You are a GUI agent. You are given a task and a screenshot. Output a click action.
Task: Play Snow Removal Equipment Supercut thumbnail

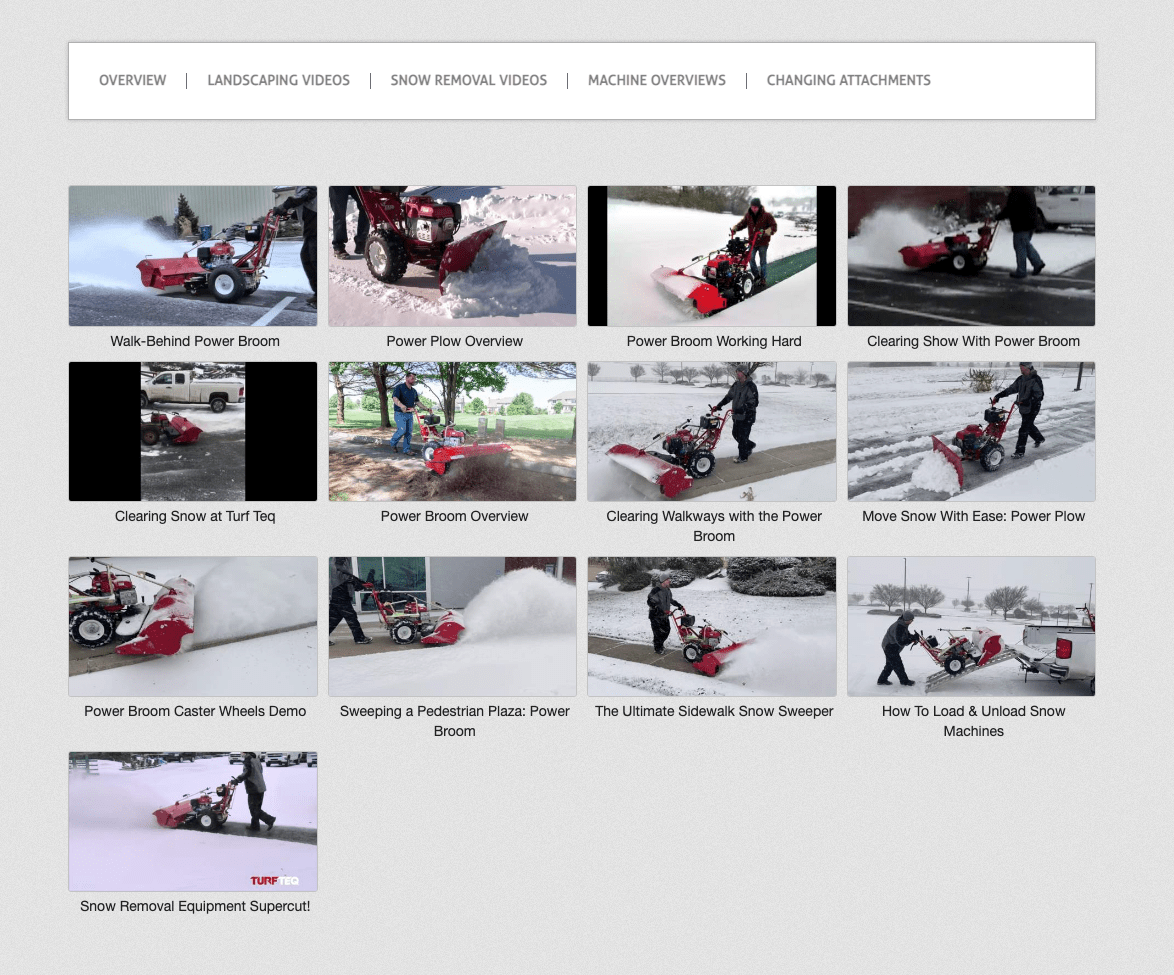(x=193, y=821)
